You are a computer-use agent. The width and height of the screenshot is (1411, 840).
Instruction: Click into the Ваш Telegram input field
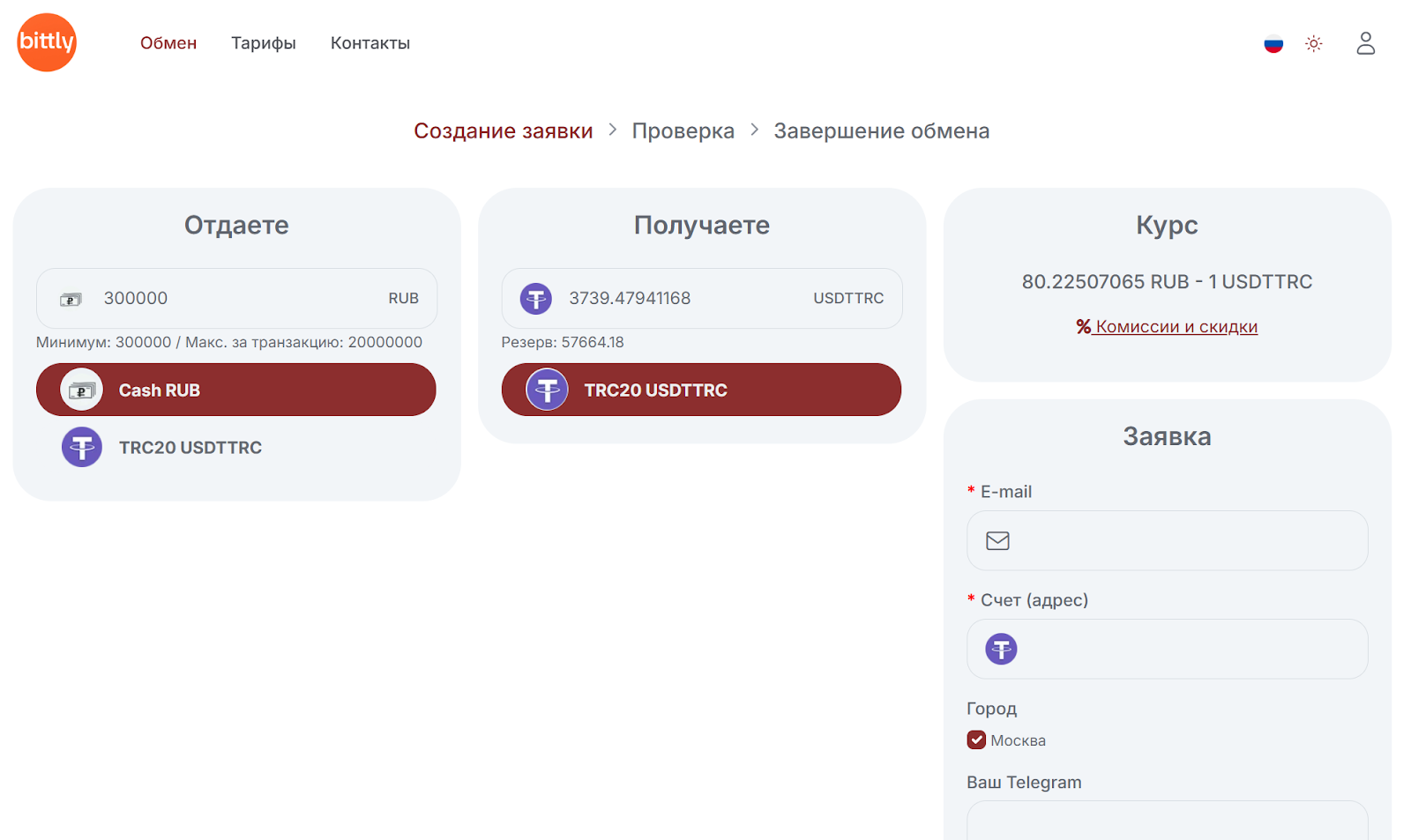[1168, 821]
